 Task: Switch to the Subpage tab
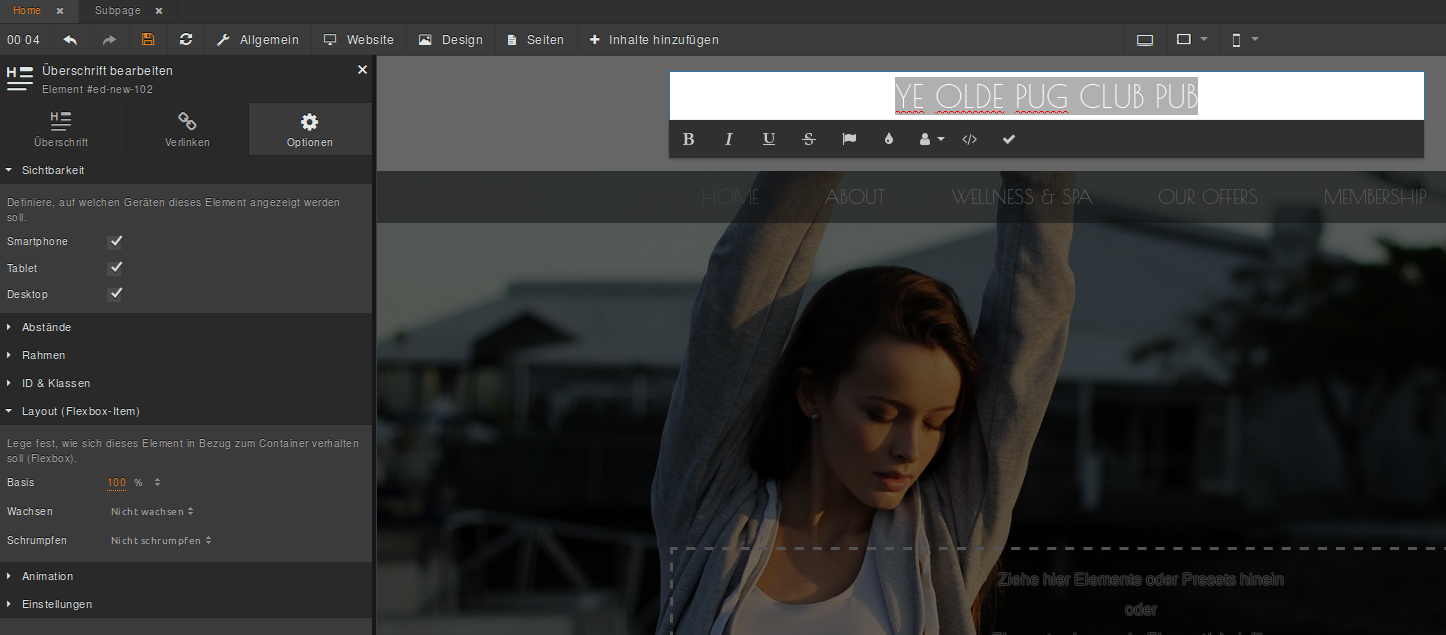pyautogui.click(x=118, y=10)
